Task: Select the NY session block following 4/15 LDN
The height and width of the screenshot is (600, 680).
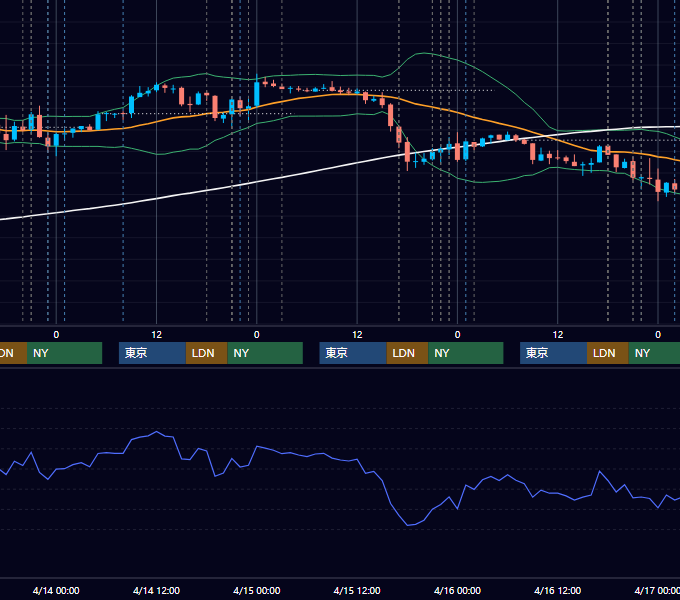Action: tap(466, 353)
